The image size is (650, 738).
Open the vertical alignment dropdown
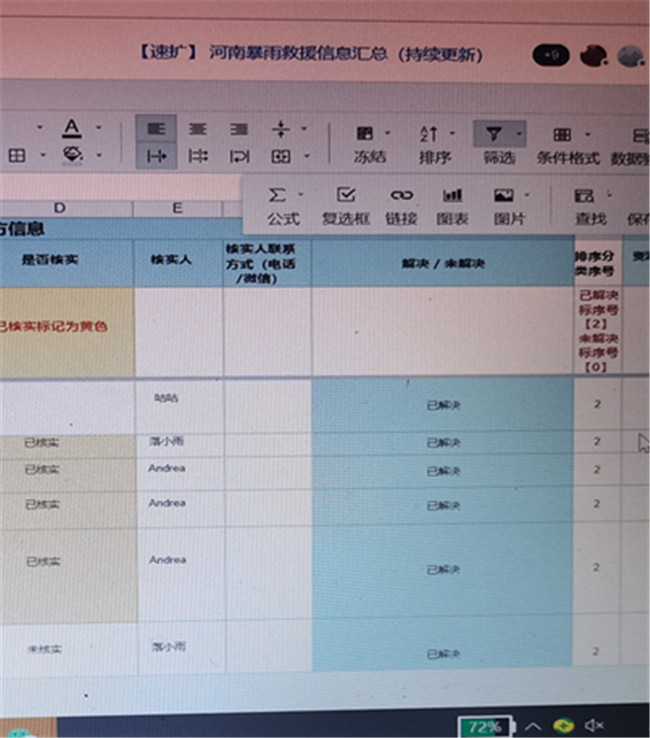click(304, 129)
